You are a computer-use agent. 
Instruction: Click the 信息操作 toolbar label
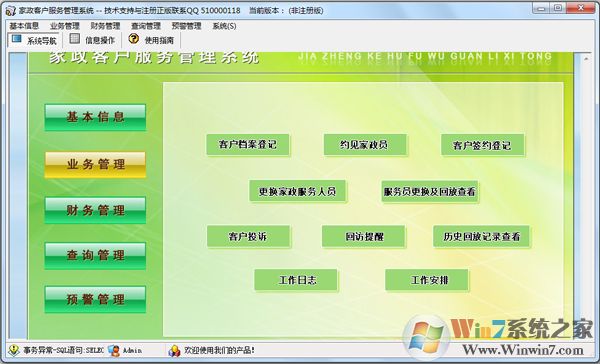[x=100, y=40]
